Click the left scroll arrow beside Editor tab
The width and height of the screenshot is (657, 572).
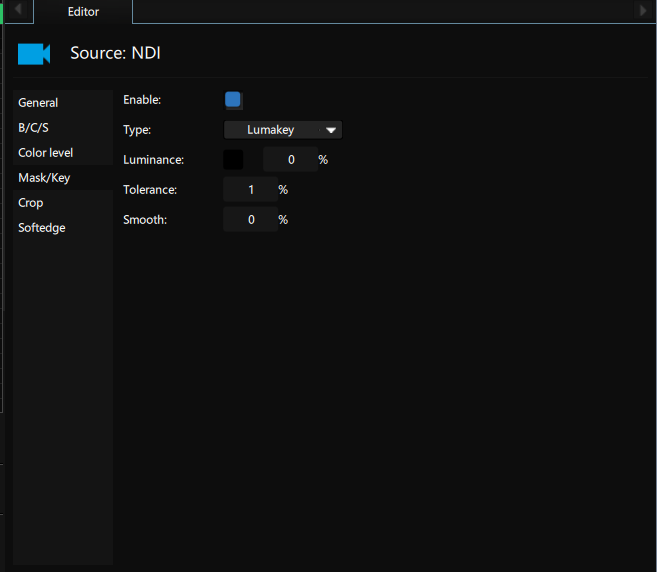[x=17, y=10]
